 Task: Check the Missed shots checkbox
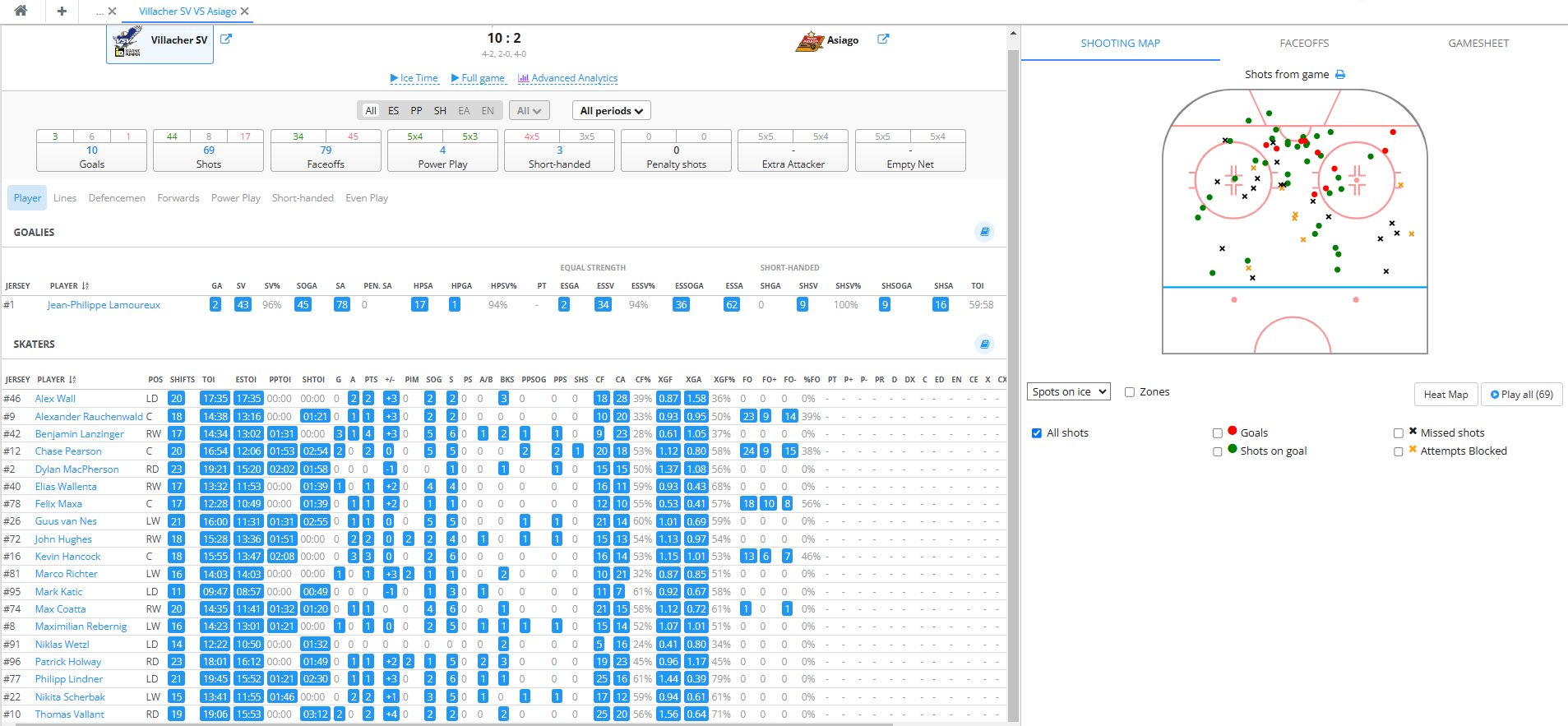[1398, 433]
